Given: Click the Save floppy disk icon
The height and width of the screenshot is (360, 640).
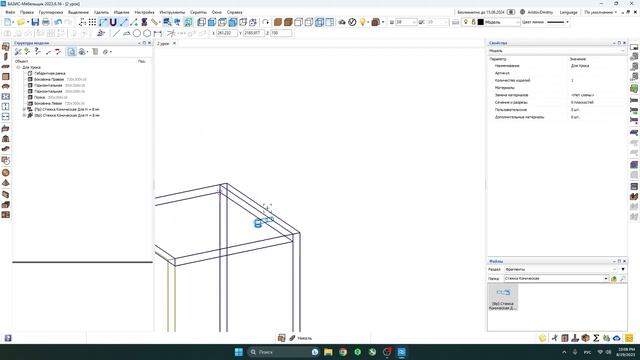Looking at the screenshot, I should point(35,22).
